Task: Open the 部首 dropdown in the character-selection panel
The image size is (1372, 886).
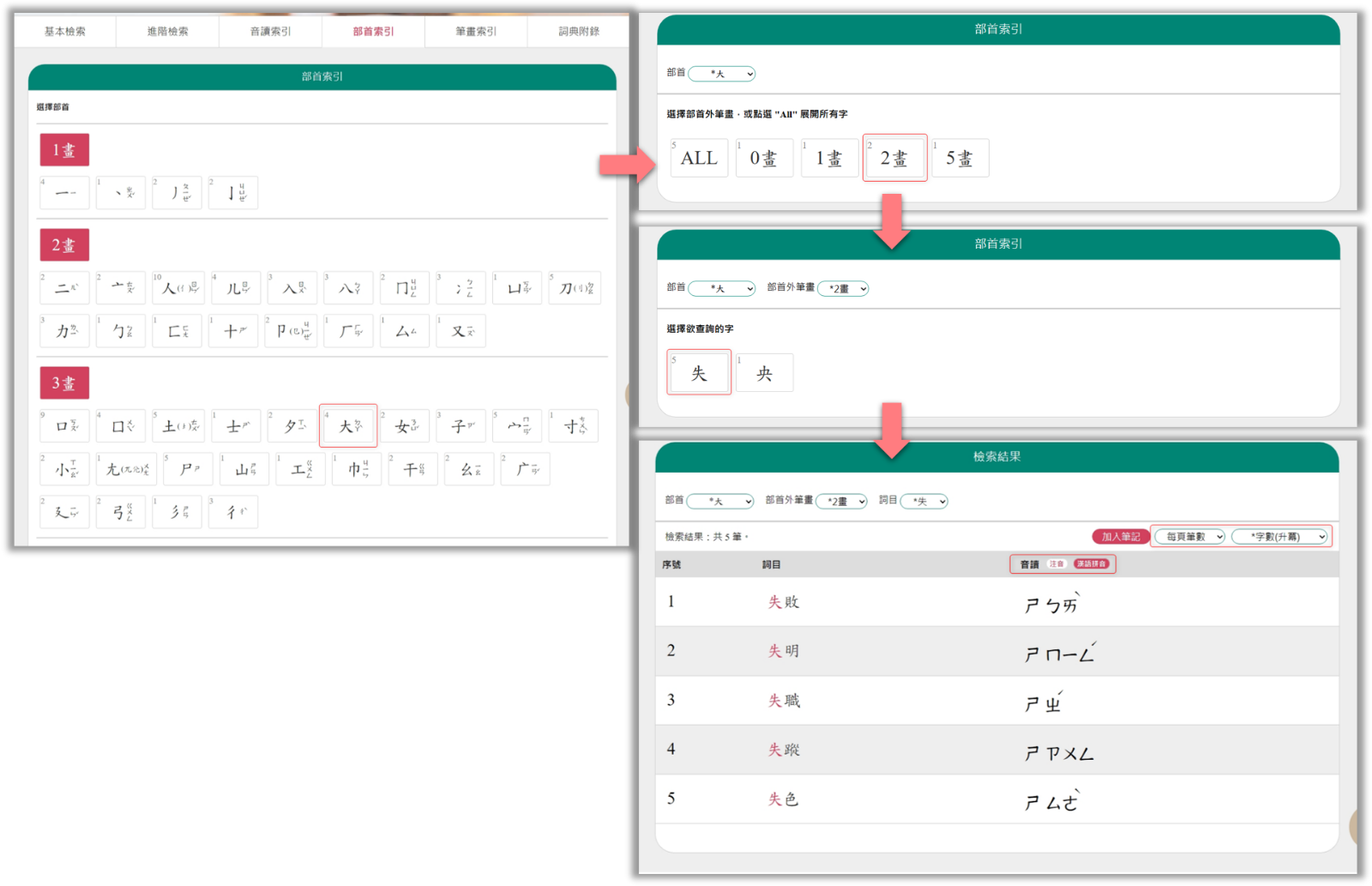Action: (x=722, y=288)
